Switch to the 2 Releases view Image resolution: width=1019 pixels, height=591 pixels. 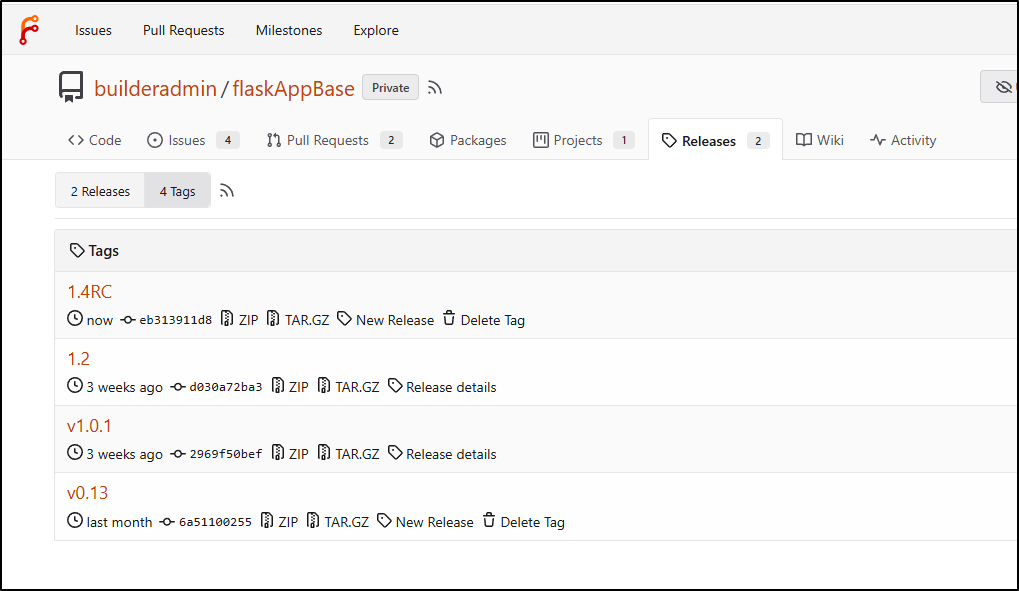pos(100,191)
